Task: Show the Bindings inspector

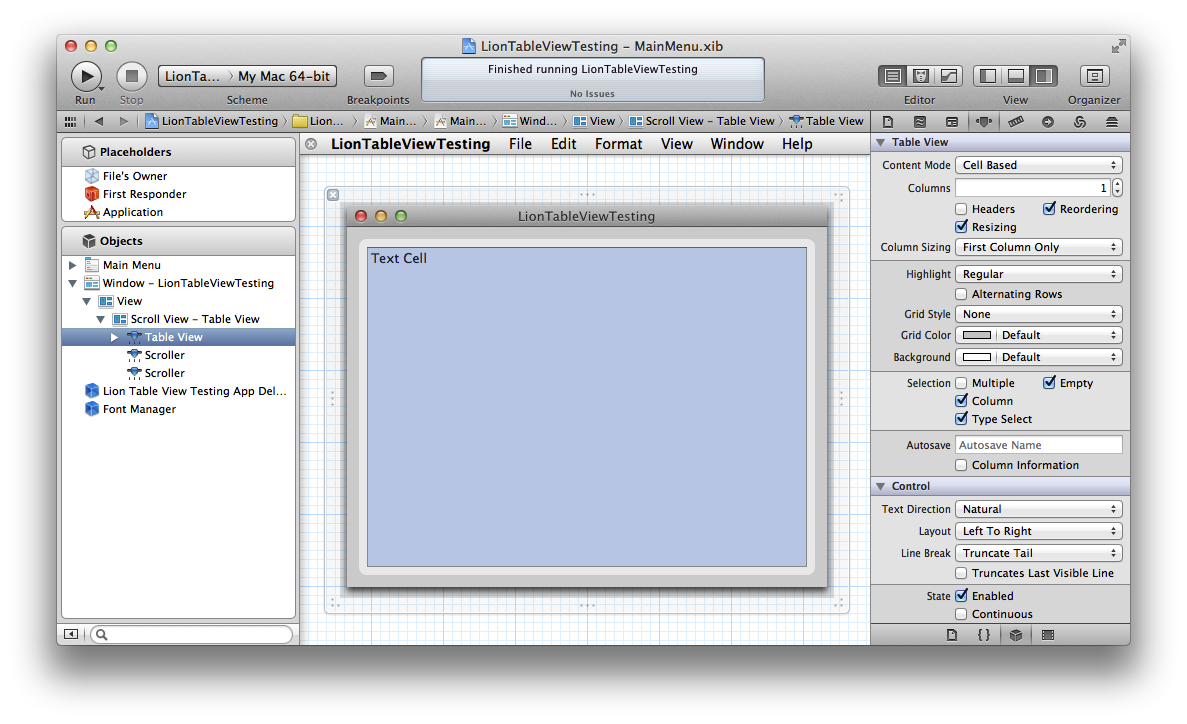Action: (1080, 122)
